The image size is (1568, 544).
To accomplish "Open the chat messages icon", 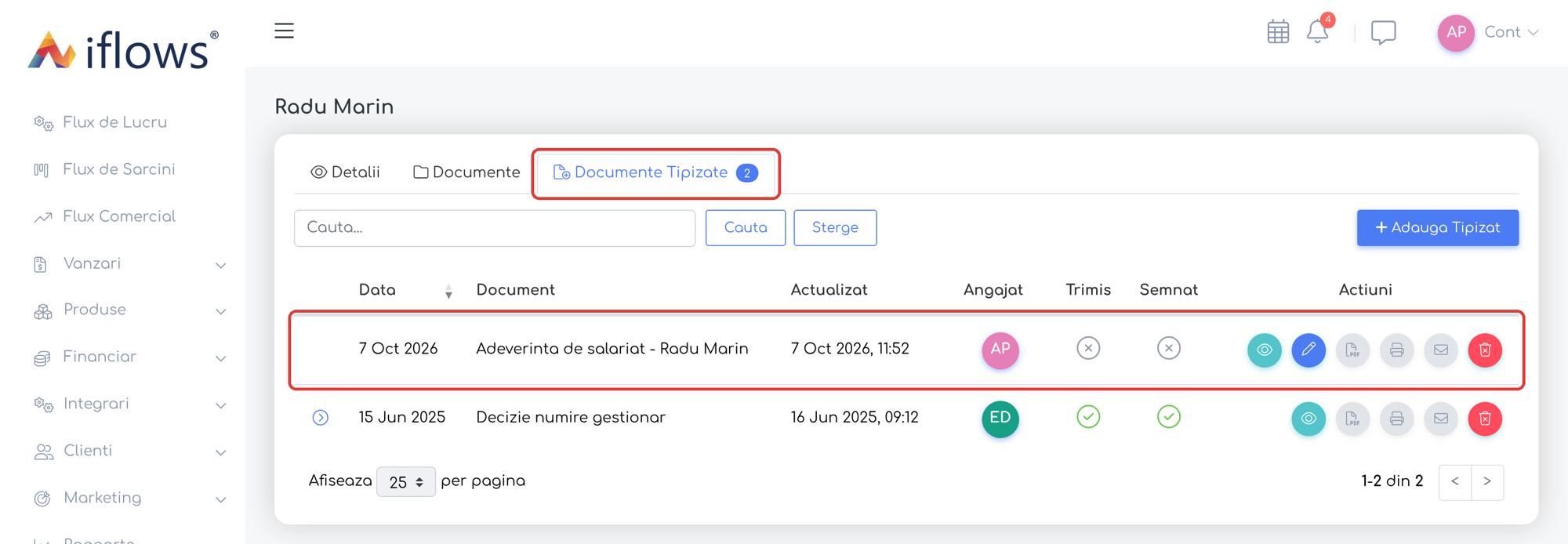I will 1383,32.
